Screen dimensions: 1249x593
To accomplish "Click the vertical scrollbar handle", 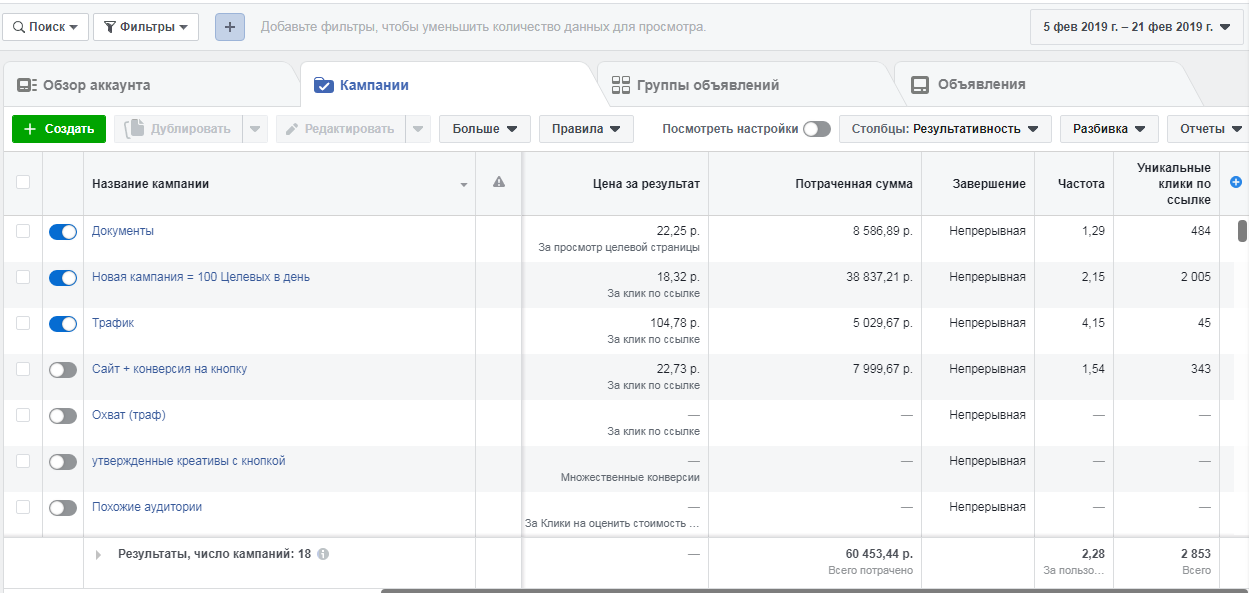I will point(1242,231).
